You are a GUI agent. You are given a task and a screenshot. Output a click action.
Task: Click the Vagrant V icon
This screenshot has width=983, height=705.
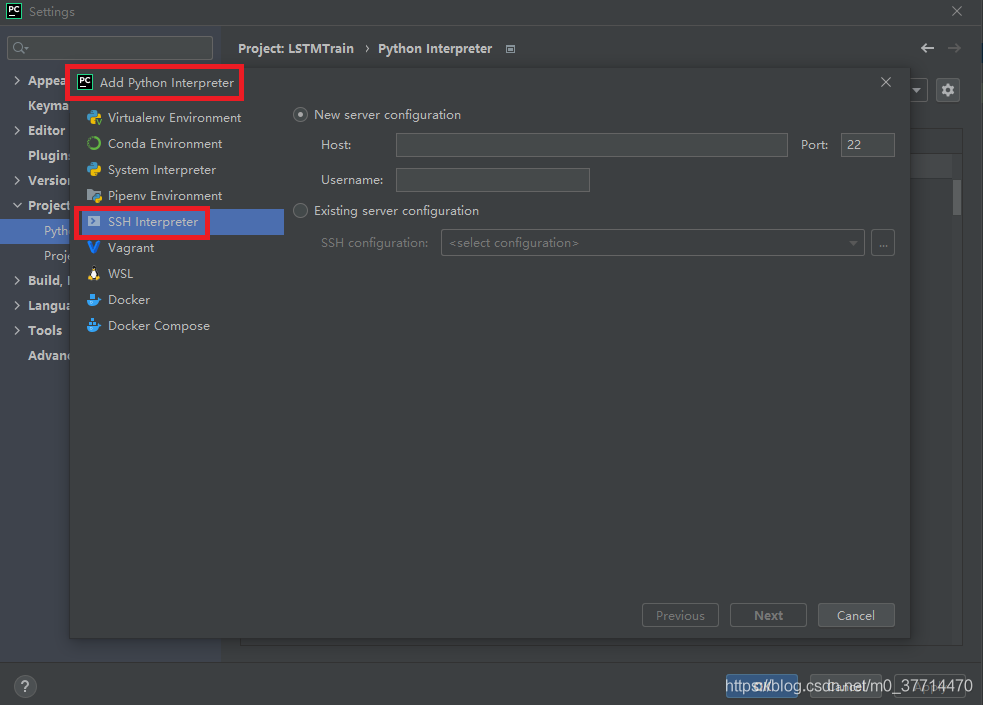pyautogui.click(x=94, y=248)
